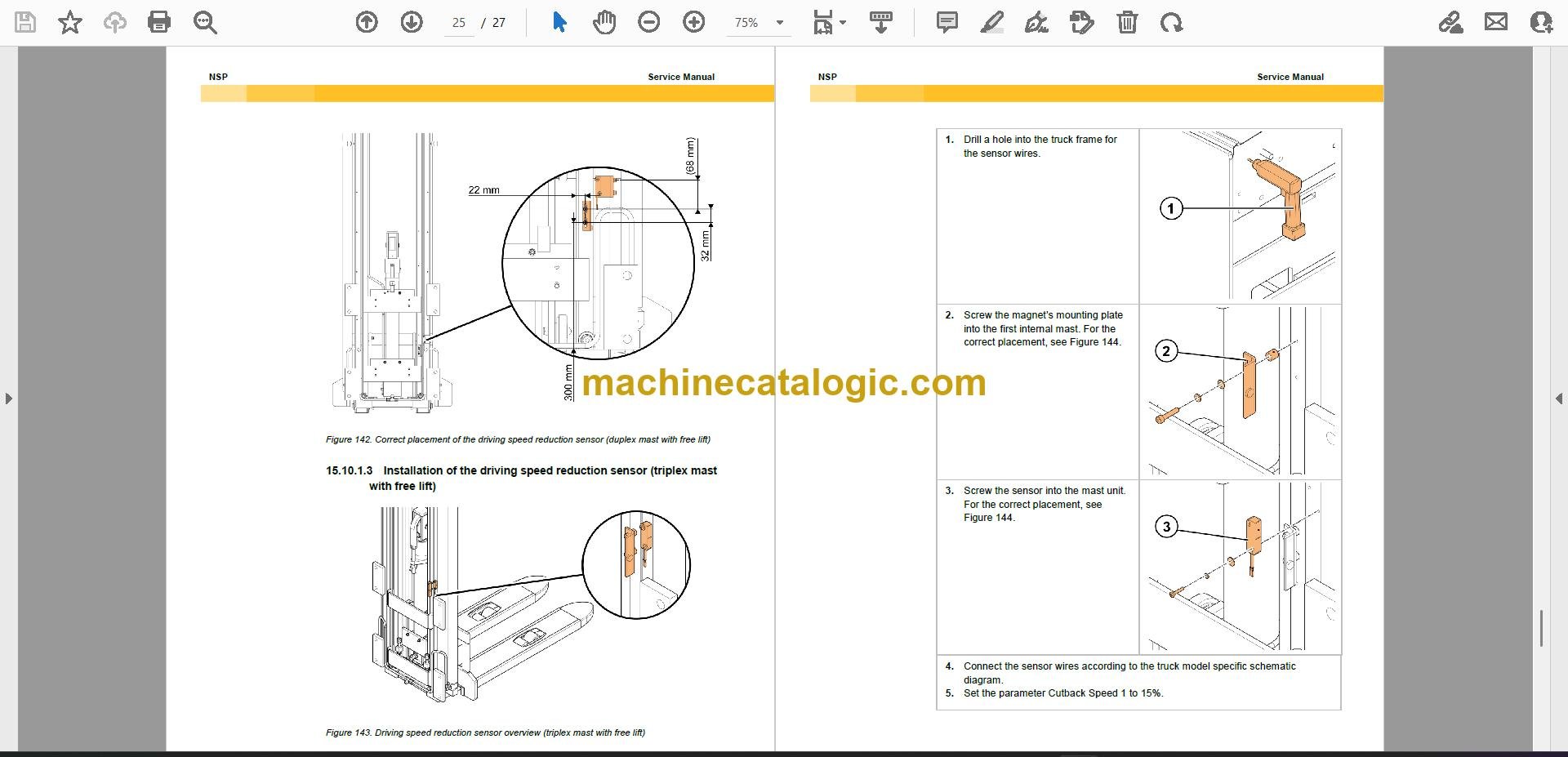This screenshot has height=757, width=1568.
Task: Add a sticky note comment
Action: coord(947,22)
